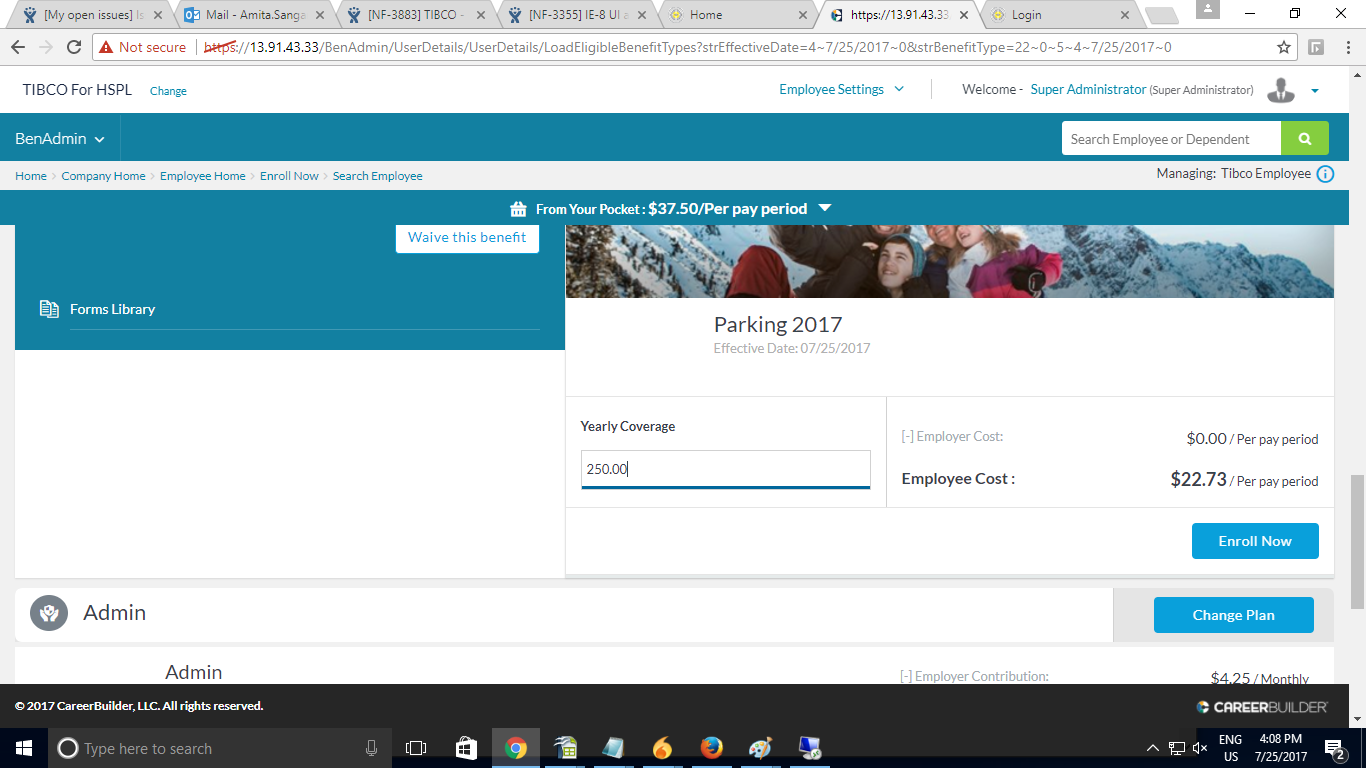Switch to the Login browser tab

(x=1062, y=15)
